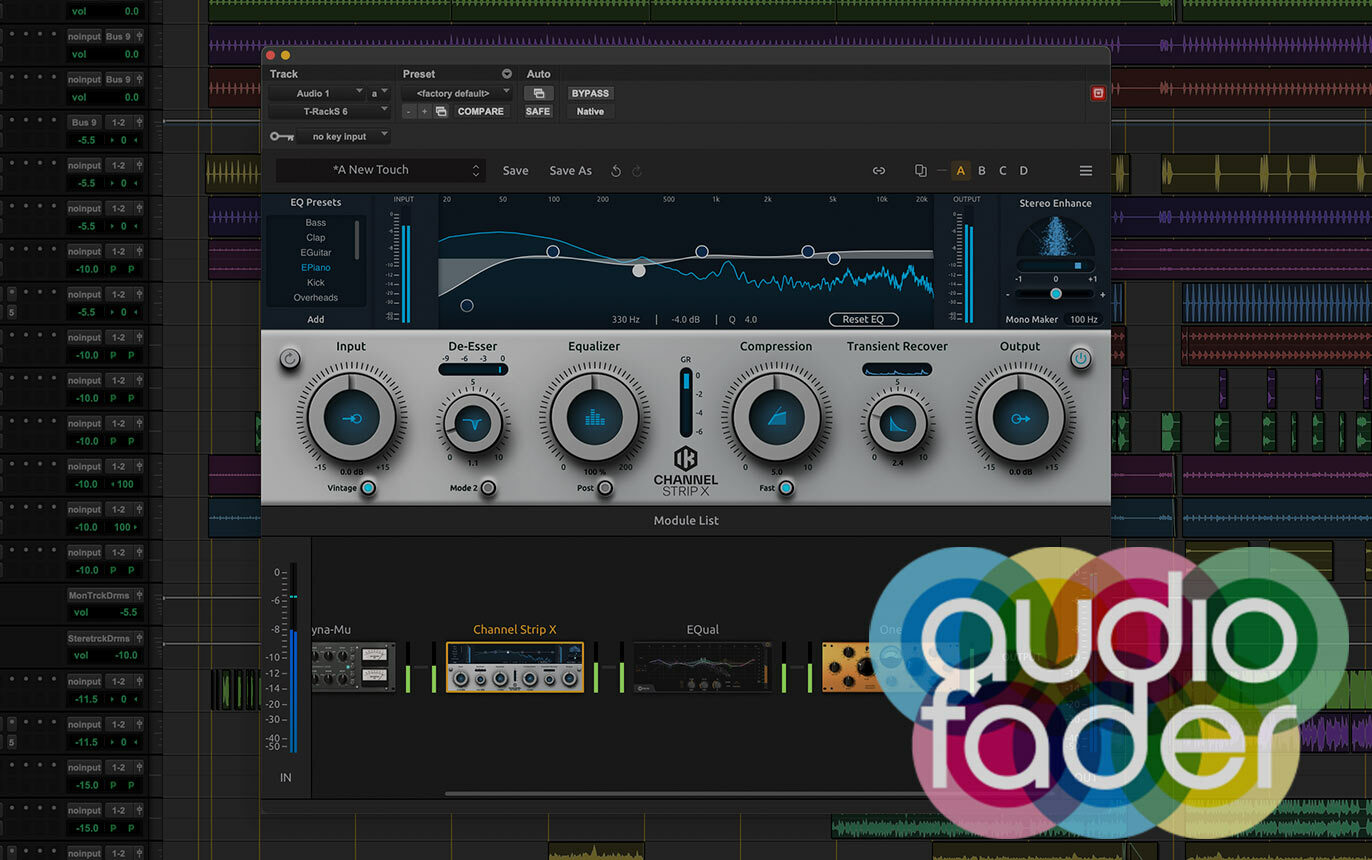Click the copy A/B settings icon

920,171
